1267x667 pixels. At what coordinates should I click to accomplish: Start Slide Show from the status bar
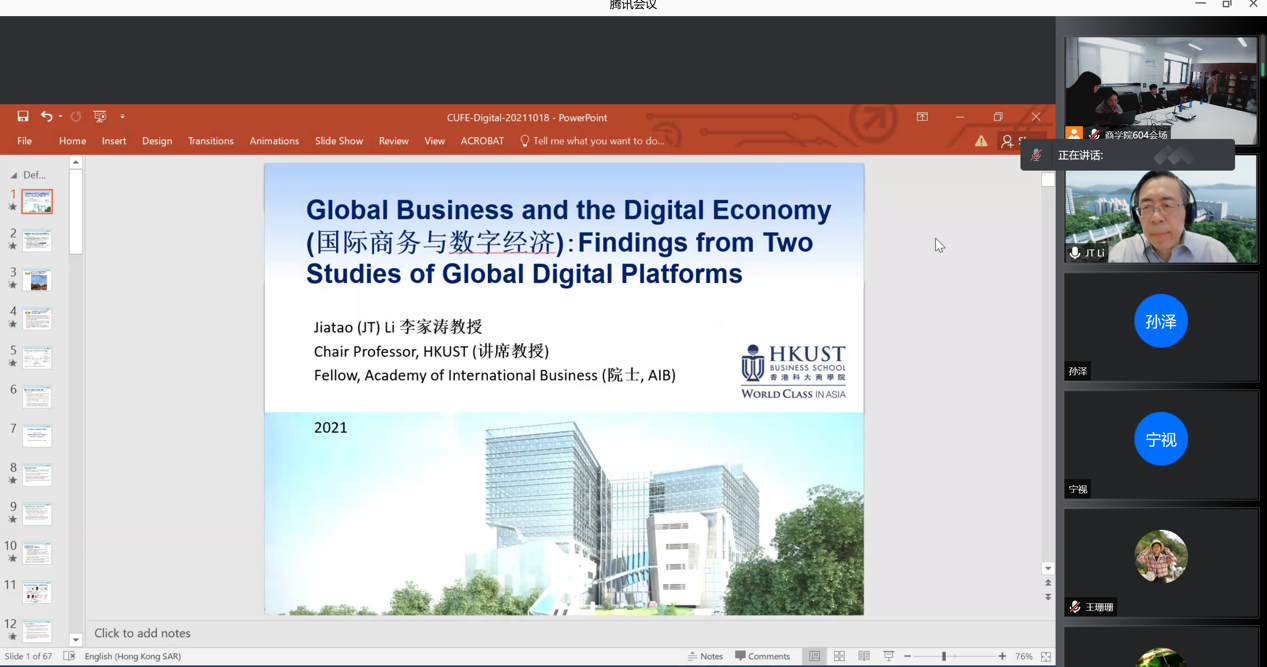pyautogui.click(x=889, y=655)
